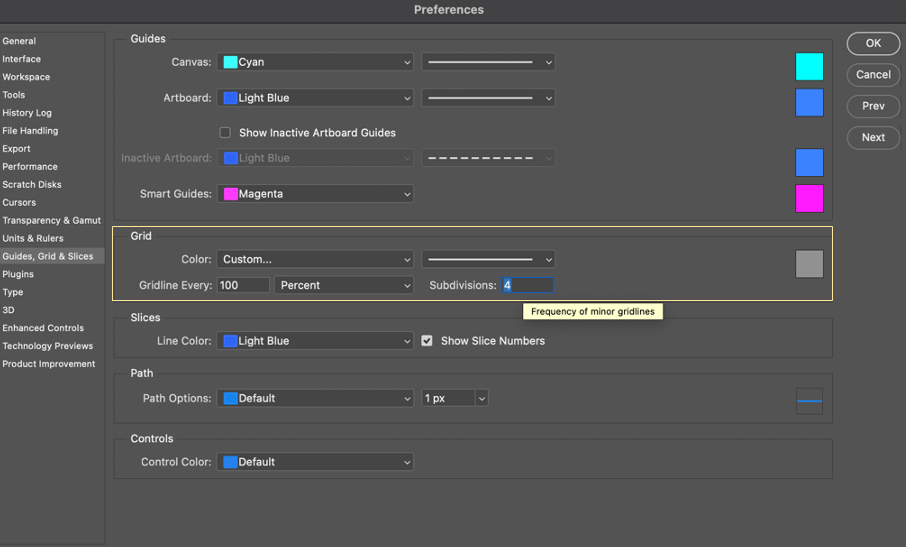Click the blue Artboard guide color swatch
This screenshot has height=547, width=906.
click(x=809, y=102)
